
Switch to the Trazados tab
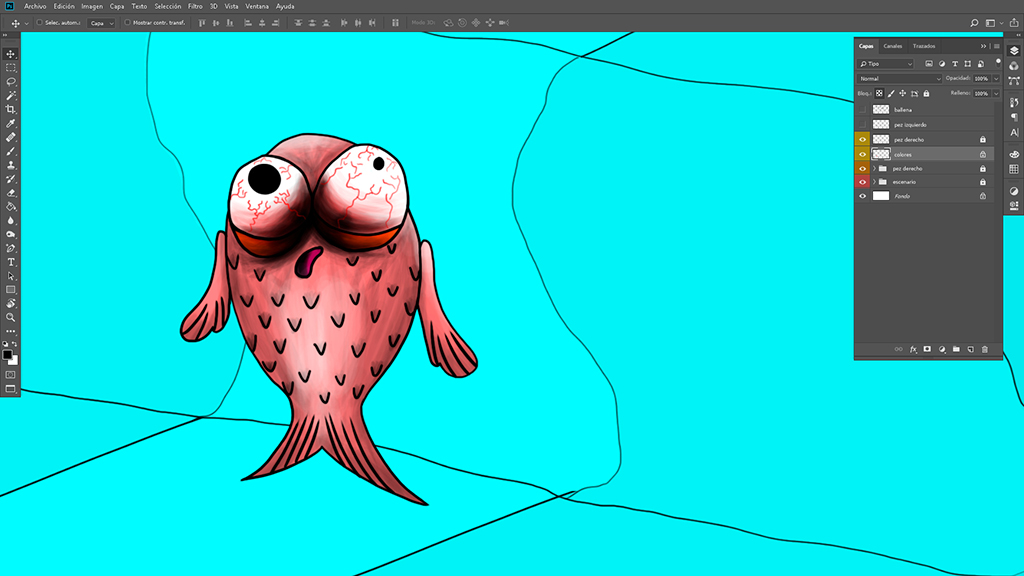[924, 46]
